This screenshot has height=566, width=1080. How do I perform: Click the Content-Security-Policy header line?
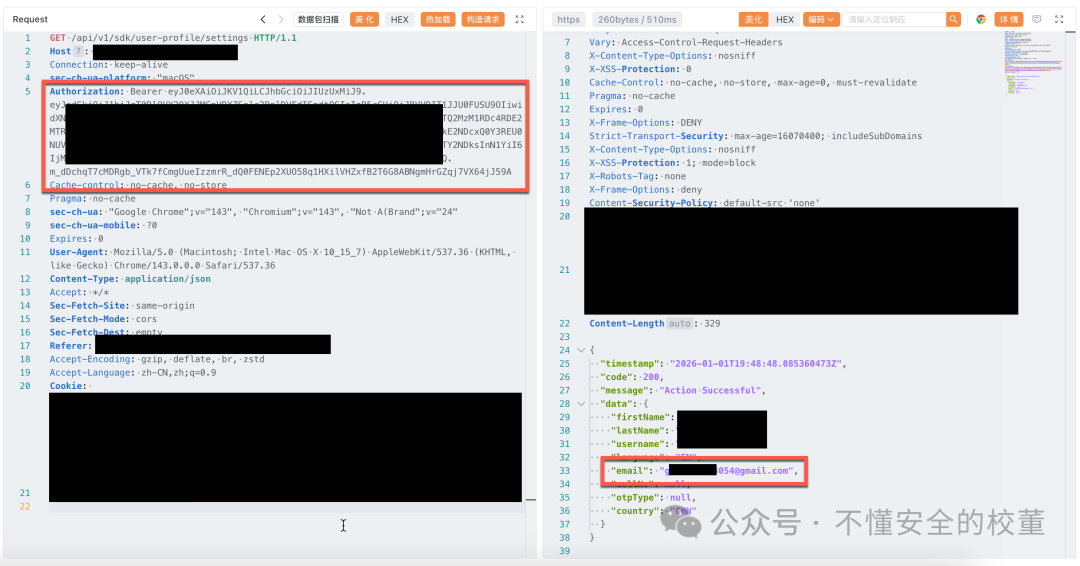click(704, 203)
